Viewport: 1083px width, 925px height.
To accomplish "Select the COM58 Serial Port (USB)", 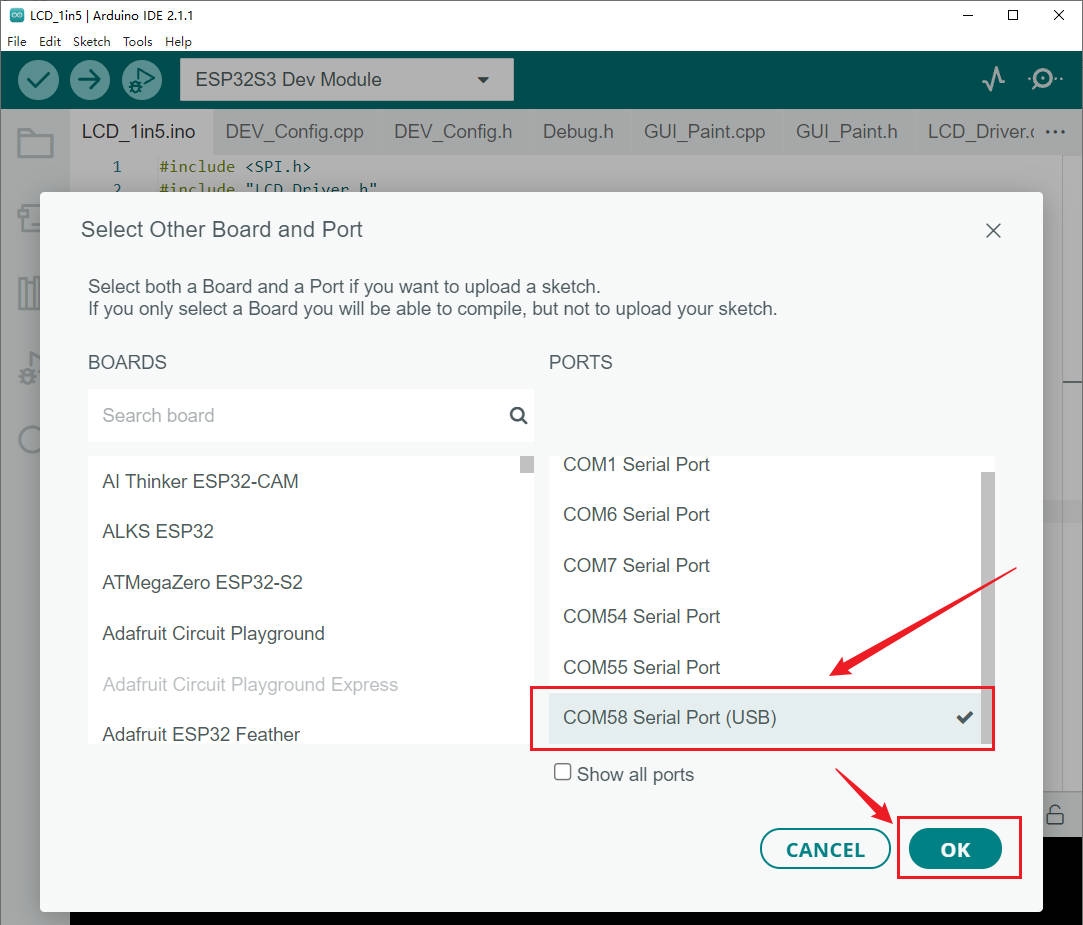I will 765,718.
